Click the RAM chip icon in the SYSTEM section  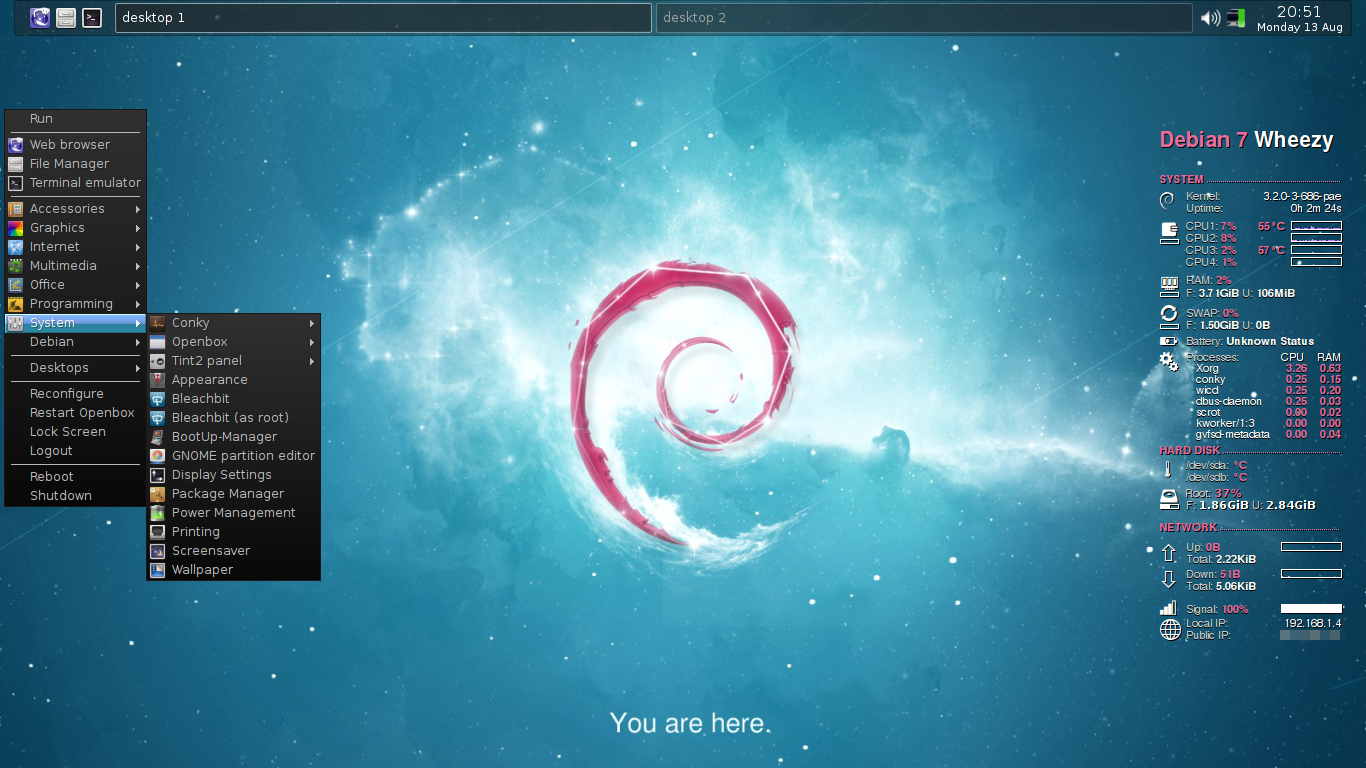[1168, 285]
